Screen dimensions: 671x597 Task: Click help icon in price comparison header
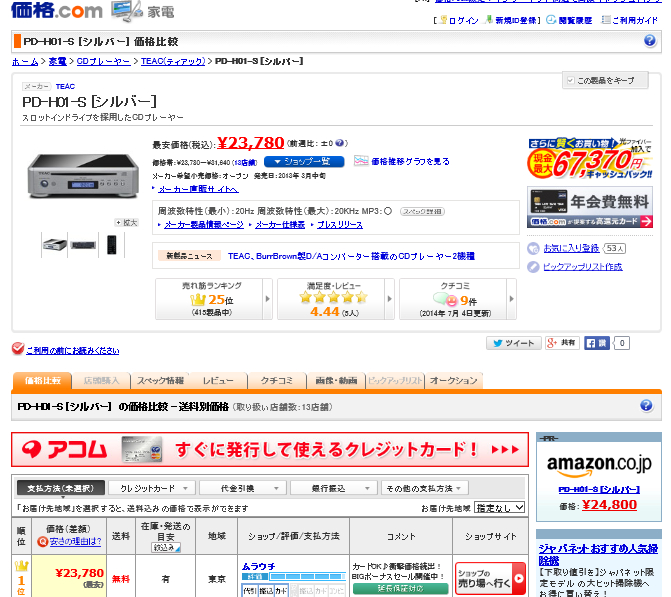pos(646,405)
